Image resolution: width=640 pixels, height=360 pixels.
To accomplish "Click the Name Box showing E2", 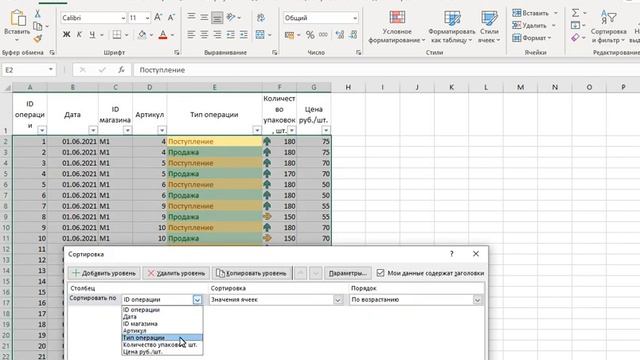I will click(x=29, y=70).
